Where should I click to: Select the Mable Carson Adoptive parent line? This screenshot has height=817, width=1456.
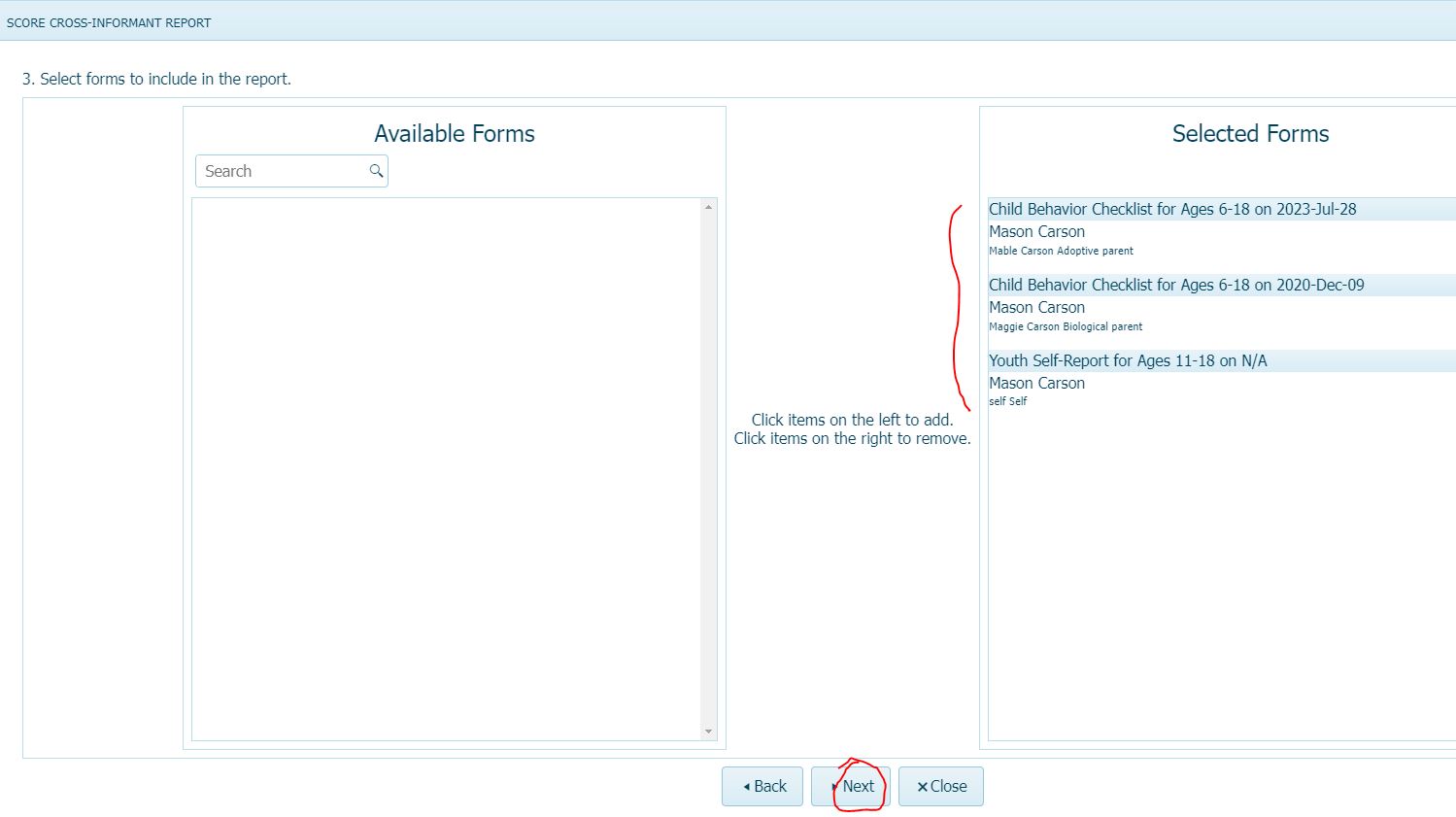(x=1061, y=251)
